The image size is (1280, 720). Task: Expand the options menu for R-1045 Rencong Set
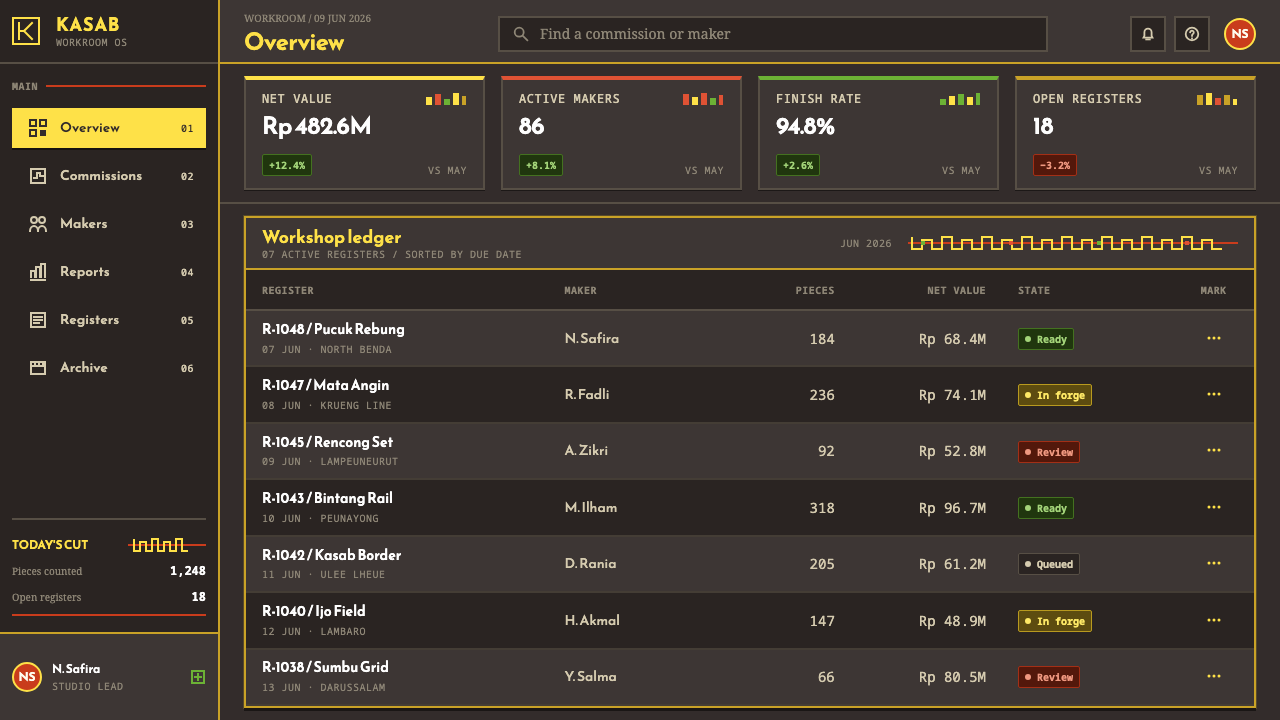coord(1214,451)
